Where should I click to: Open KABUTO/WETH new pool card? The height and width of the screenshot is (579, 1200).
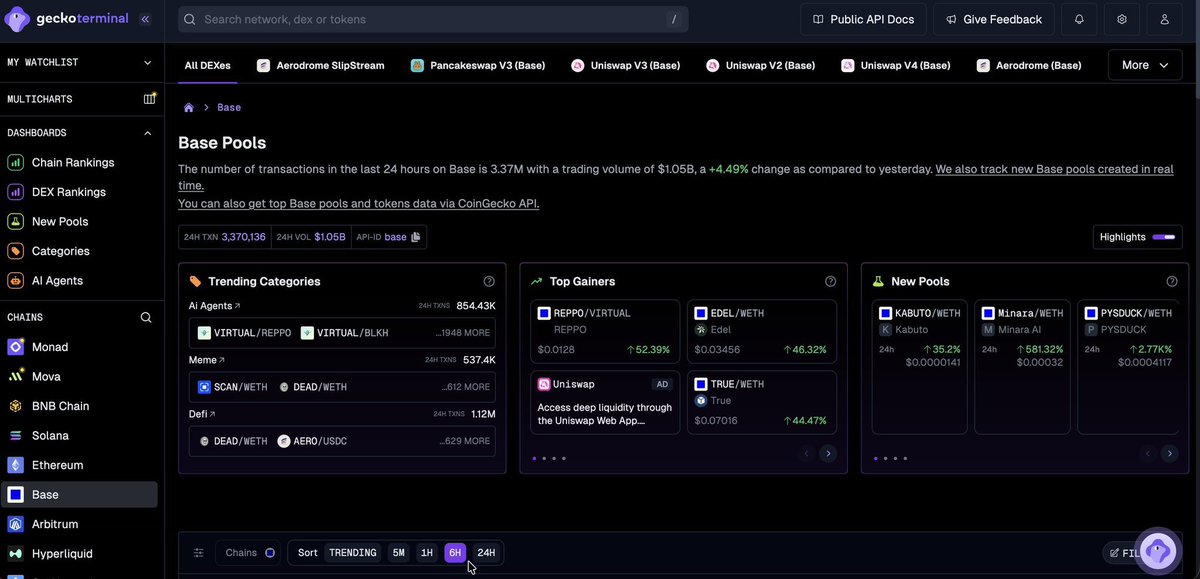coord(919,367)
